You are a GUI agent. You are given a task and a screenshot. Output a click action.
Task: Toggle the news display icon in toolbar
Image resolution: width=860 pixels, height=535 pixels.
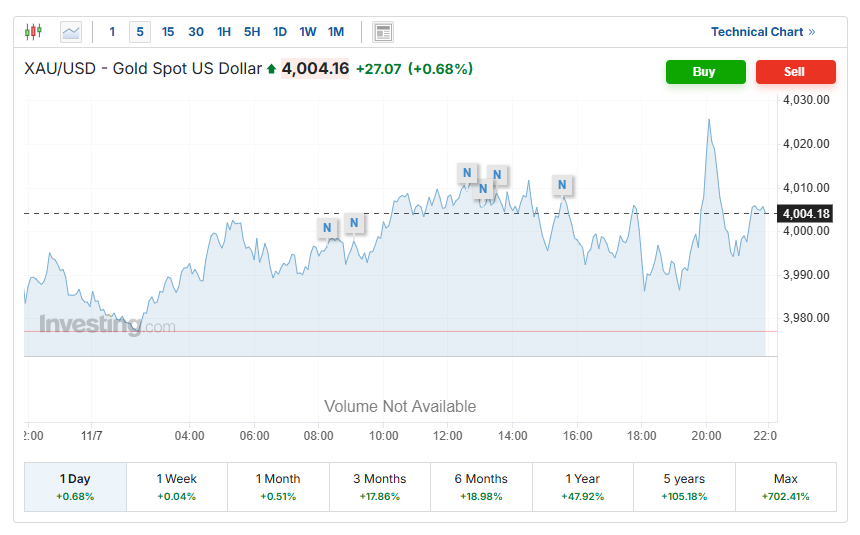[383, 32]
